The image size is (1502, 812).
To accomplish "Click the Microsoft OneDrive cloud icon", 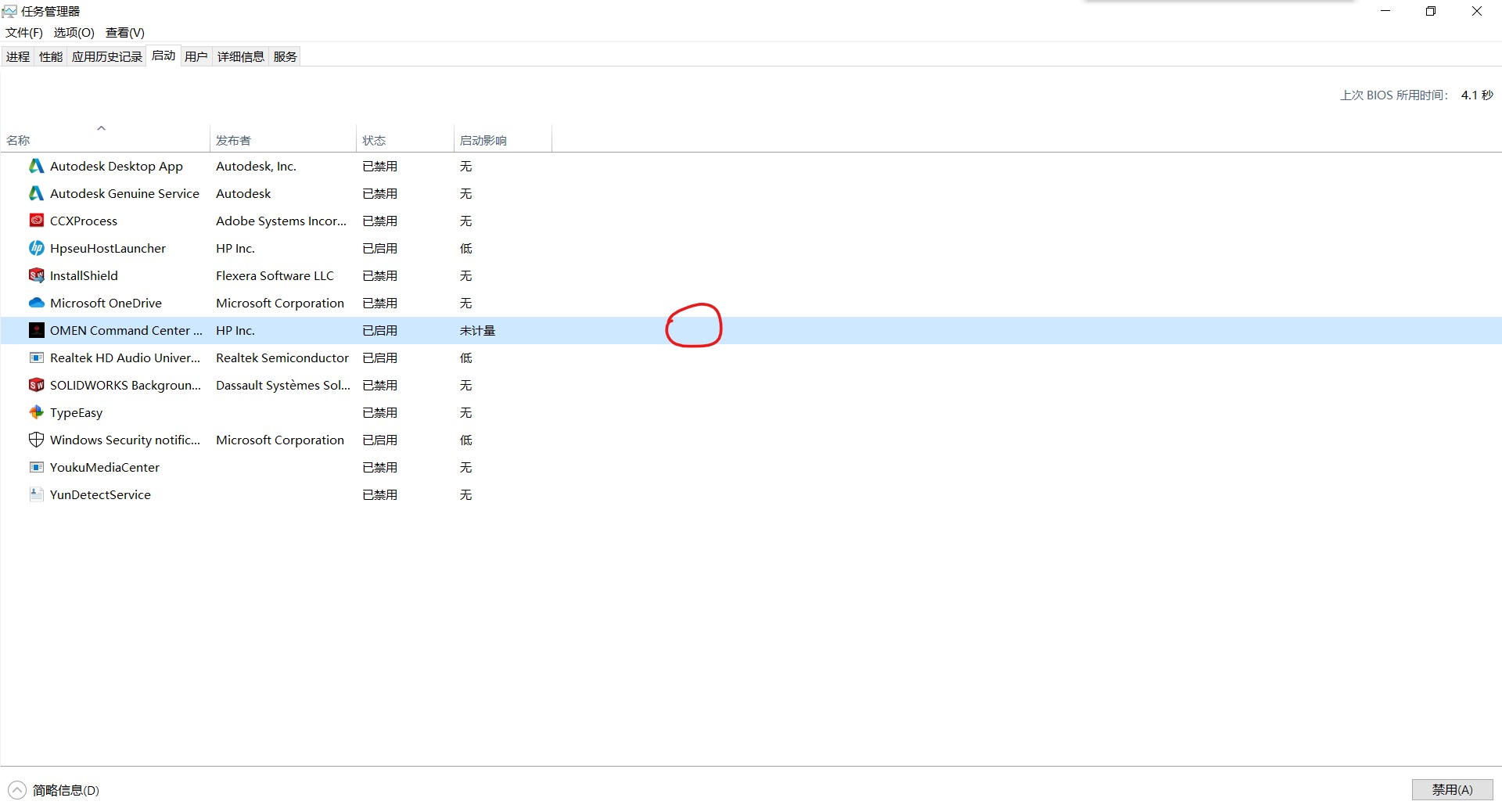I will coord(36,303).
